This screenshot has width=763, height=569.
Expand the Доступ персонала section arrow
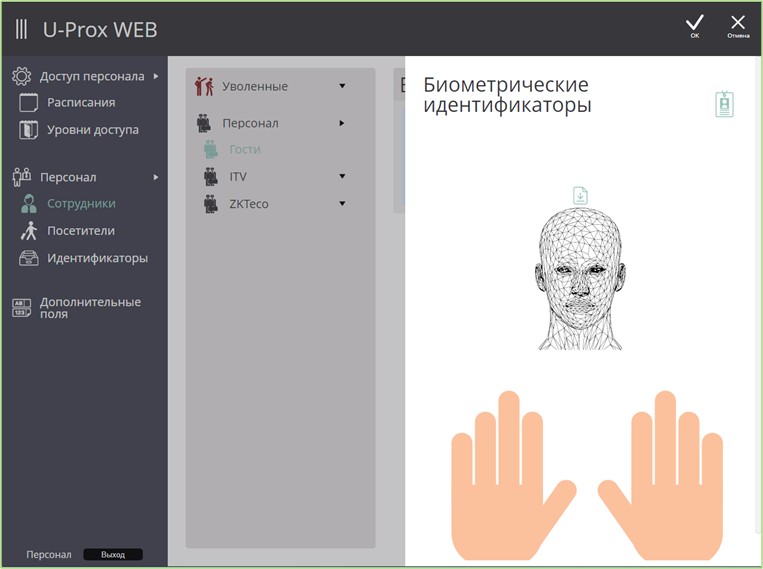(x=156, y=76)
